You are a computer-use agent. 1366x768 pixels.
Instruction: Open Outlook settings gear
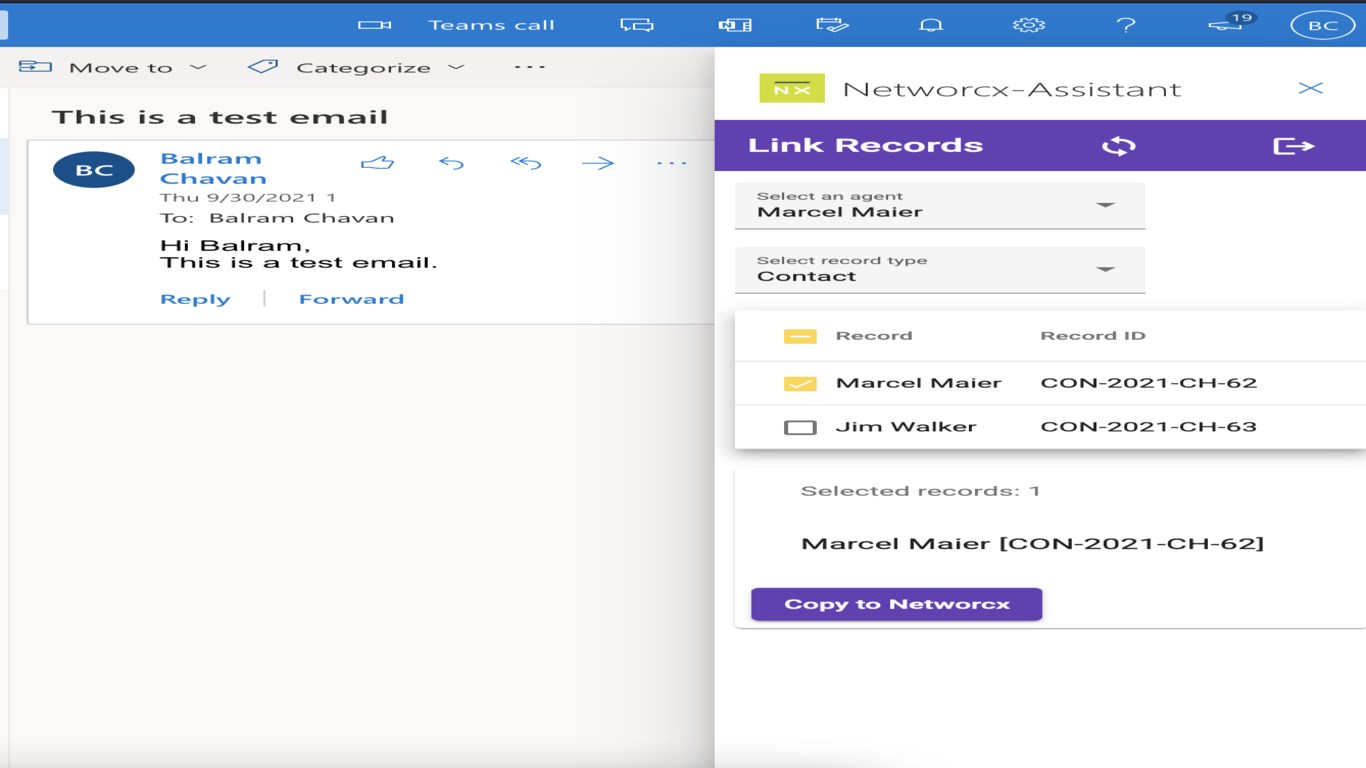[x=1028, y=25]
